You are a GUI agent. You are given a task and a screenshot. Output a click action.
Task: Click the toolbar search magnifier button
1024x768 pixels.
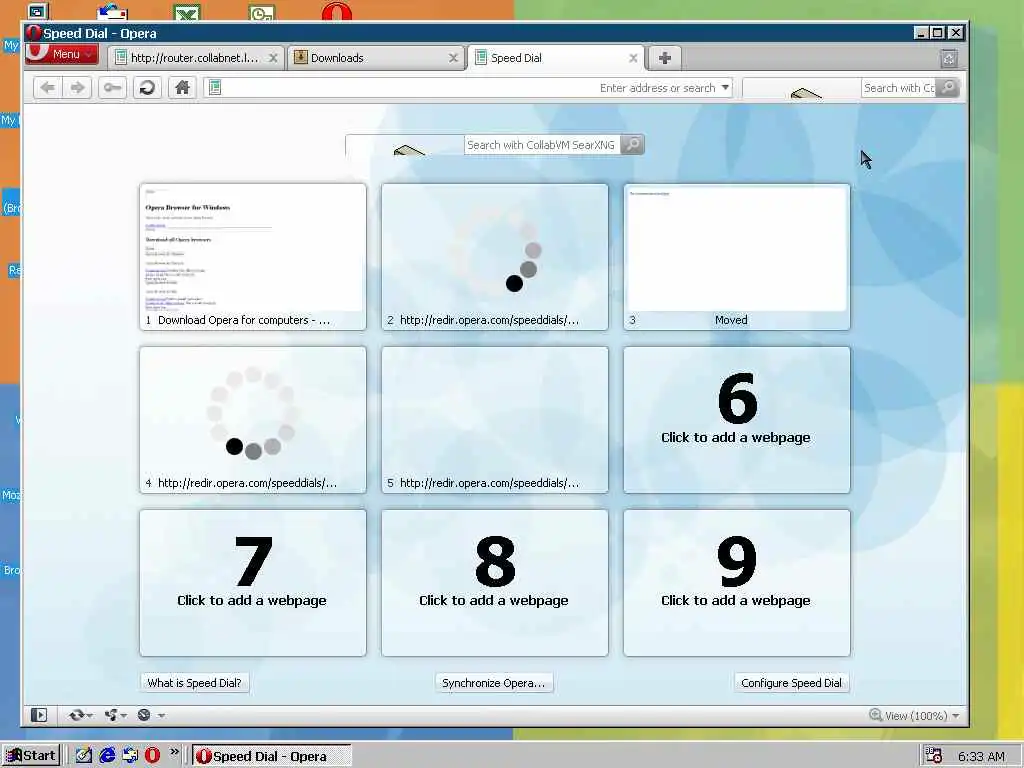[948, 88]
